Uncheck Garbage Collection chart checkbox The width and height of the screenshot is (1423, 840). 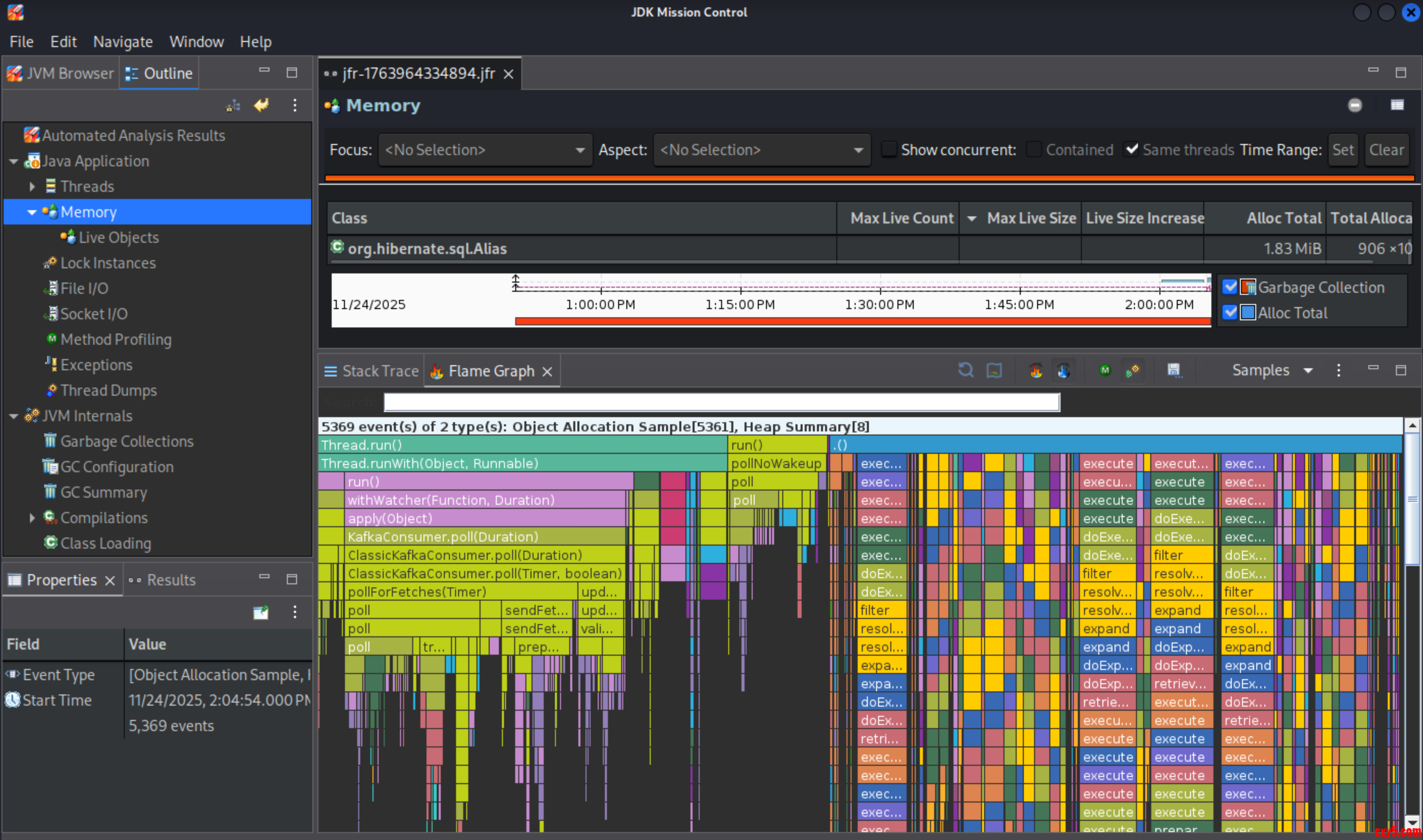coord(1229,287)
